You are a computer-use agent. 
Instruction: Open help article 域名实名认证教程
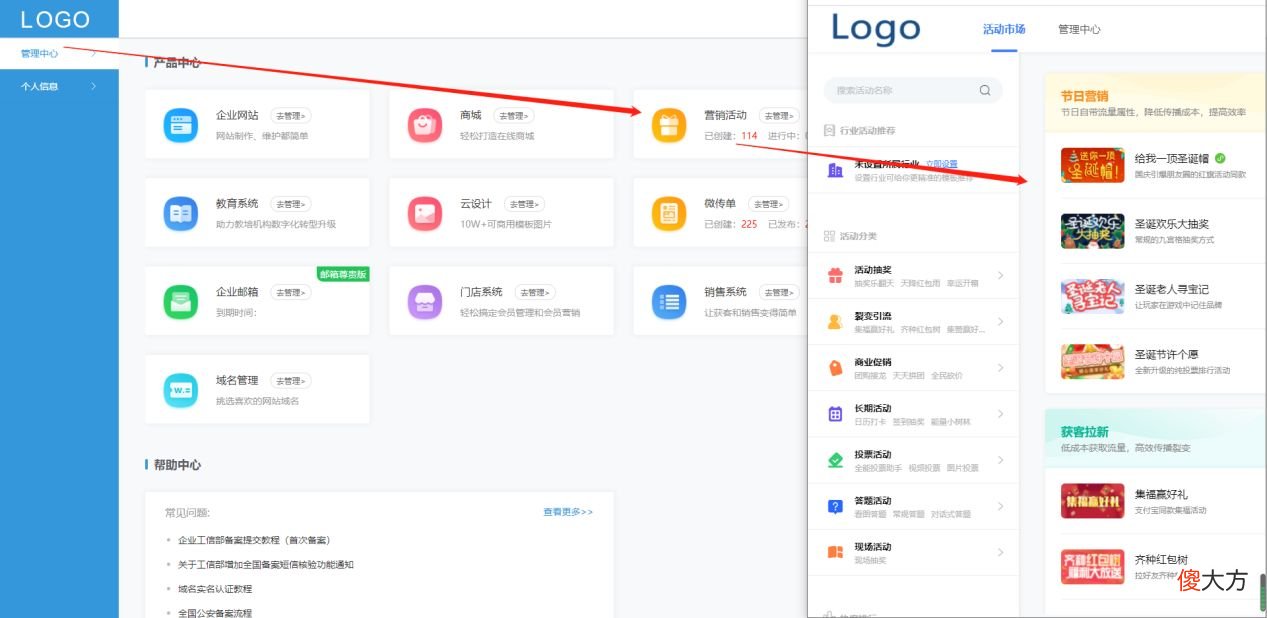pyautogui.click(x=215, y=589)
